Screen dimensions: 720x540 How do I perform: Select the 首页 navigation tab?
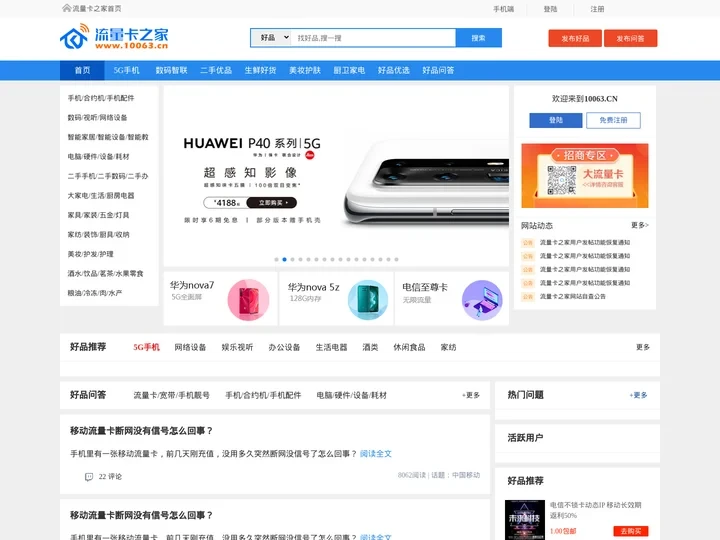[82, 70]
